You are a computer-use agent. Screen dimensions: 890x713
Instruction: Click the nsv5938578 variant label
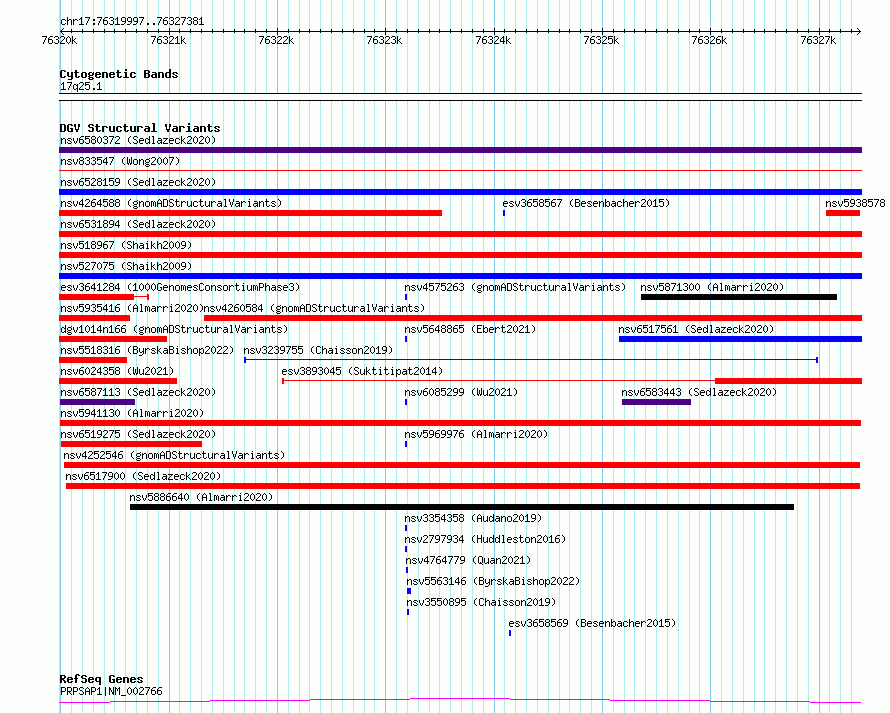[x=855, y=203]
